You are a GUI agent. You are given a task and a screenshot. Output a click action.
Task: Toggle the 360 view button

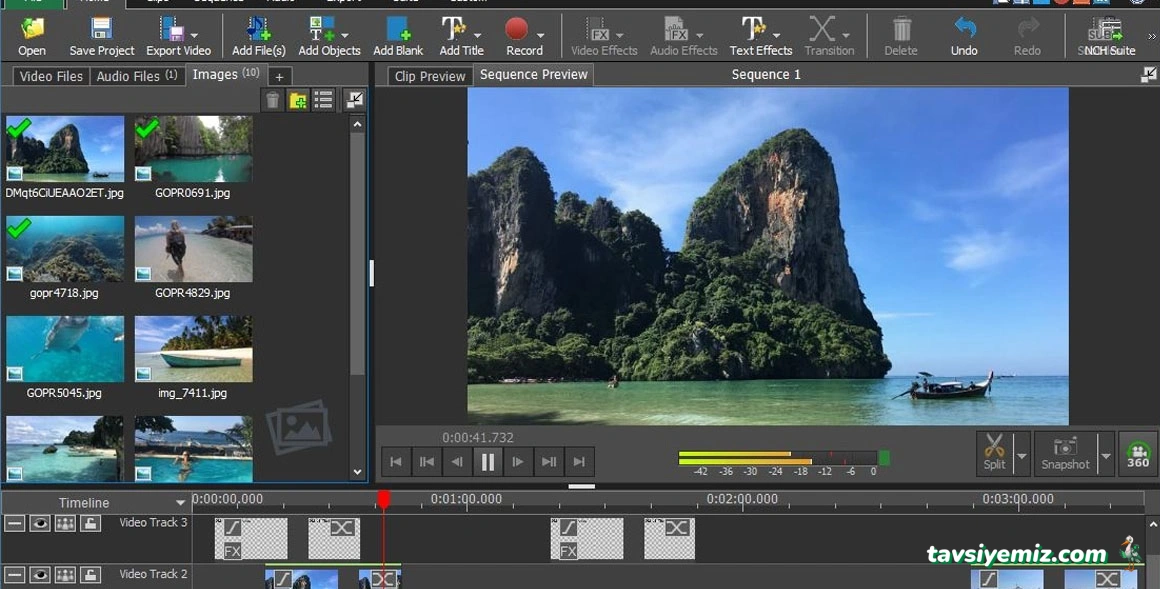point(1138,453)
